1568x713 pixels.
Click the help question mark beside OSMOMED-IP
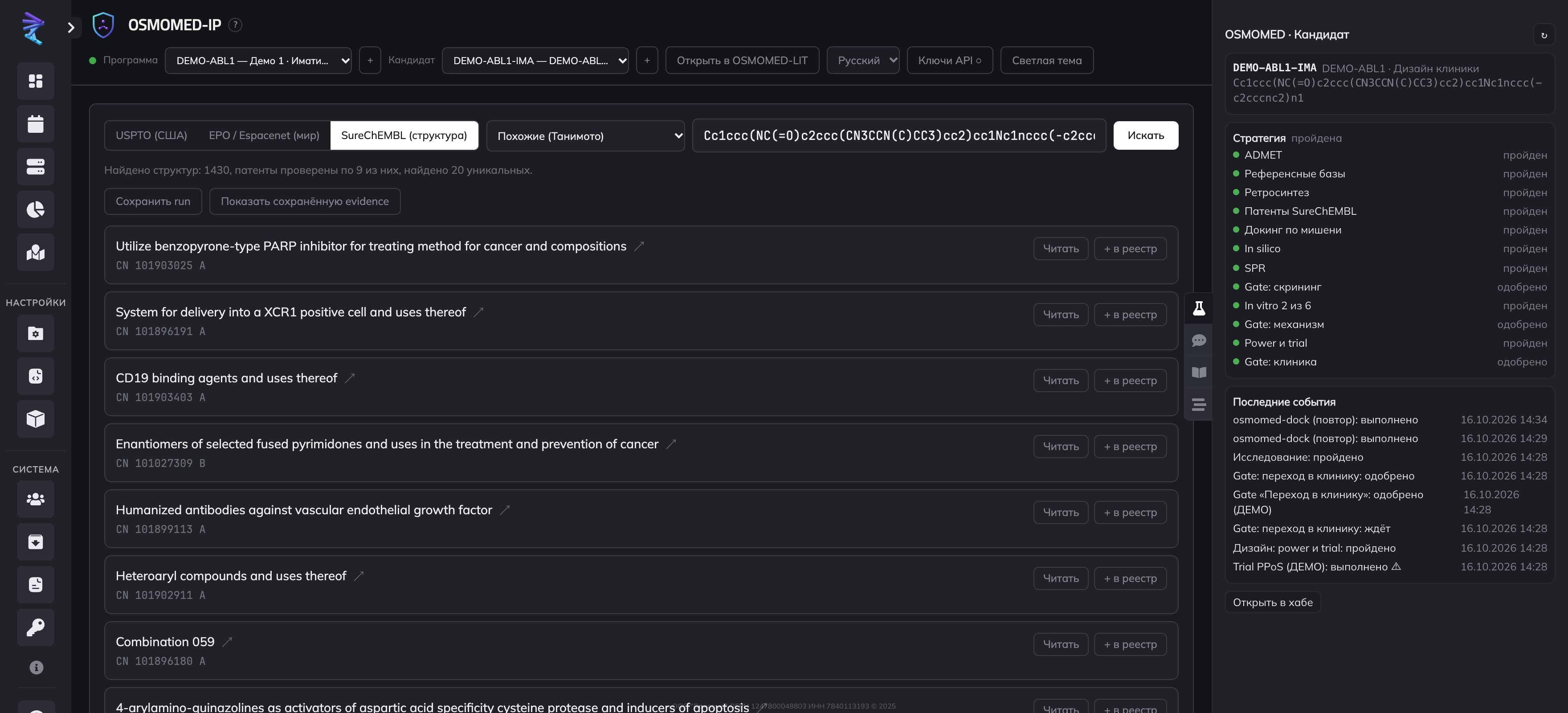(235, 25)
